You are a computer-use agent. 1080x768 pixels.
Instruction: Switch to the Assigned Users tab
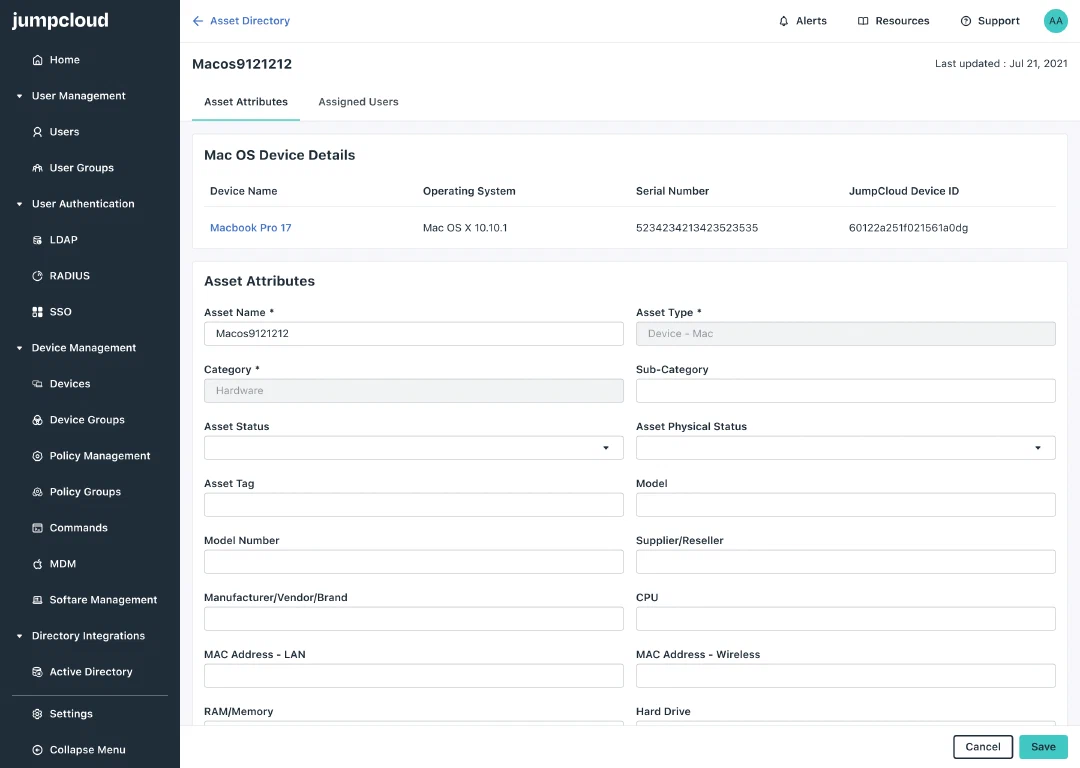pyautogui.click(x=358, y=102)
